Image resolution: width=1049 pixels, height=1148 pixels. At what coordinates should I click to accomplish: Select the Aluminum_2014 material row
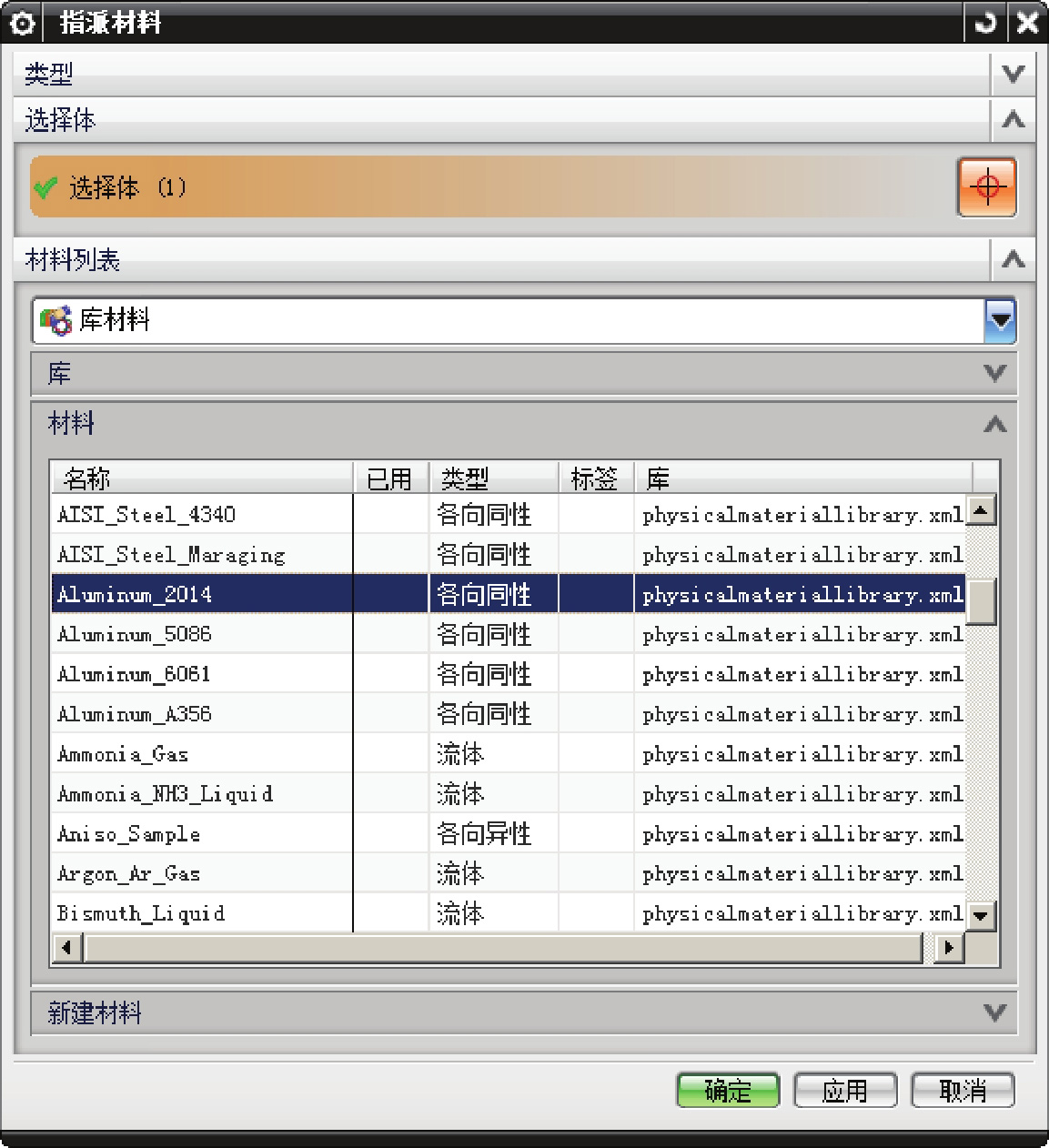pos(509,595)
